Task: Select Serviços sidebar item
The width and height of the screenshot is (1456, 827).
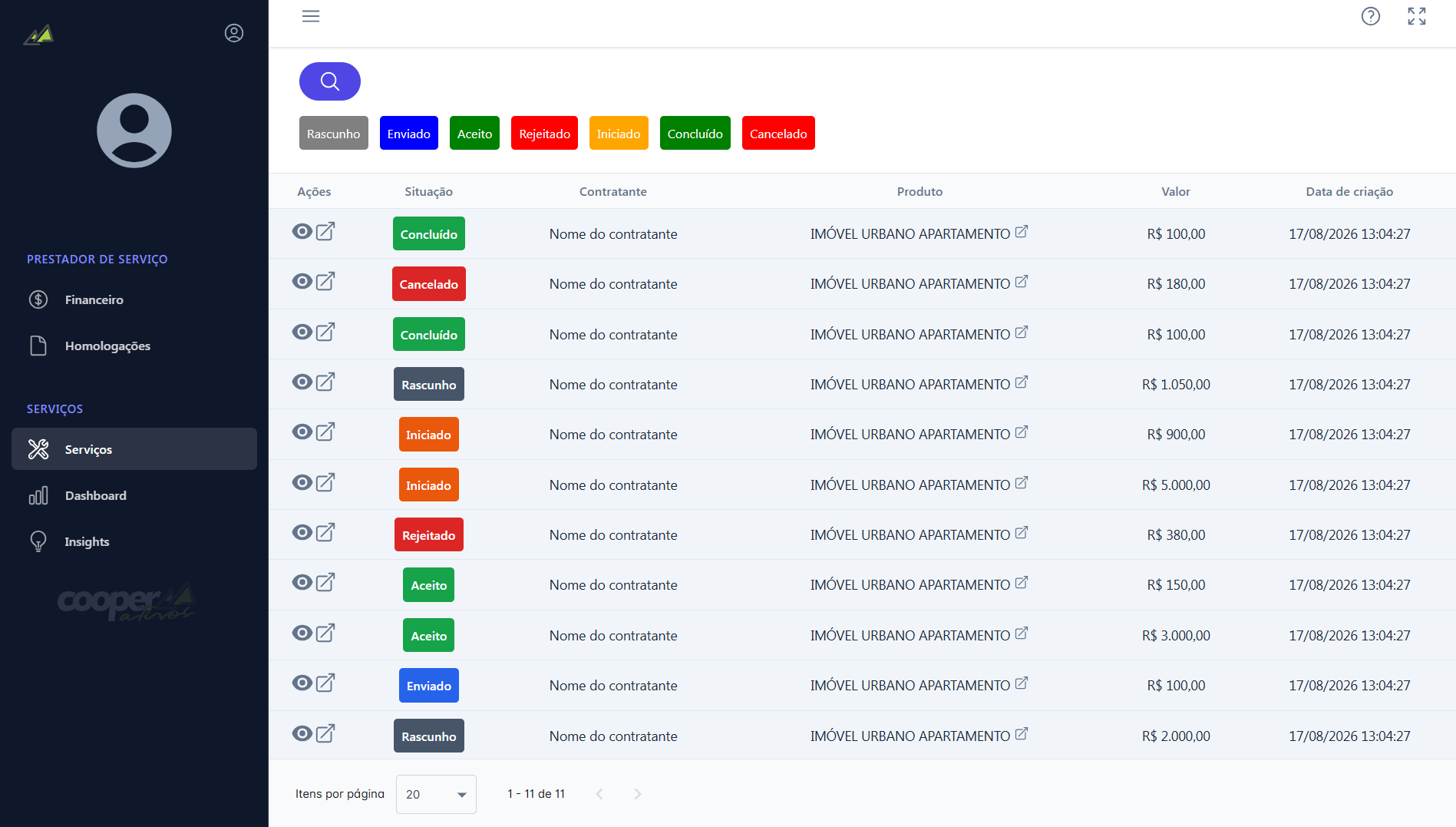Action: (134, 449)
